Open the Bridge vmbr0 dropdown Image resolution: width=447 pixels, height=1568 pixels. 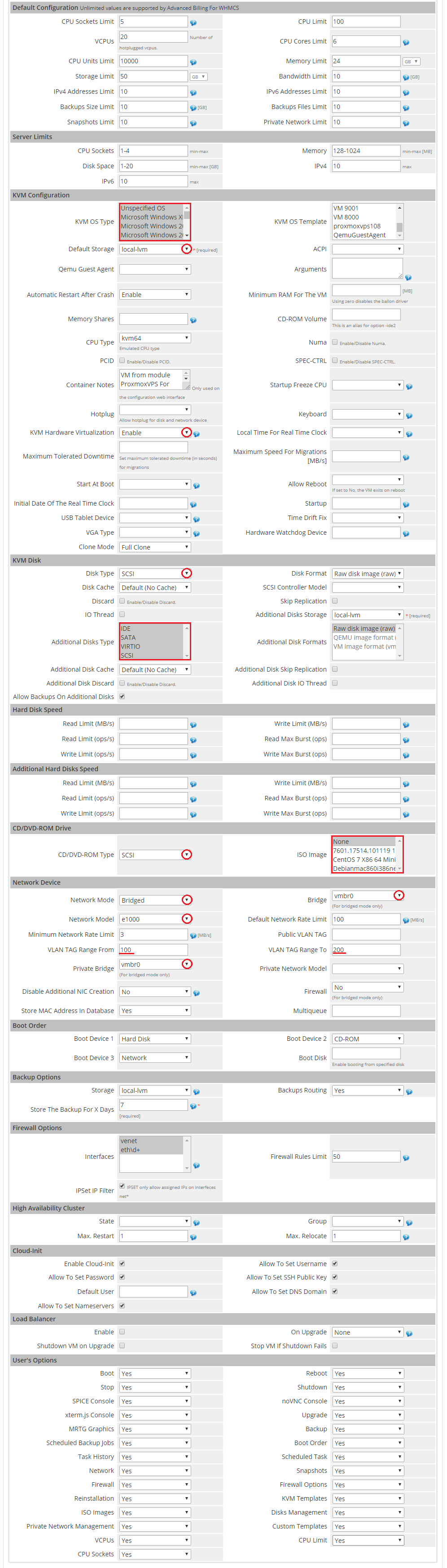click(x=368, y=896)
